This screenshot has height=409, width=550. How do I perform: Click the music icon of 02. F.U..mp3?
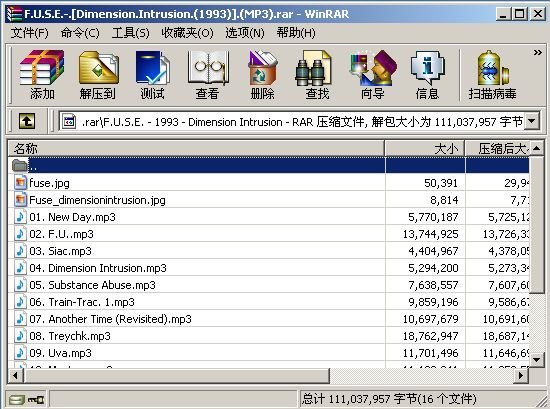click(x=20, y=234)
